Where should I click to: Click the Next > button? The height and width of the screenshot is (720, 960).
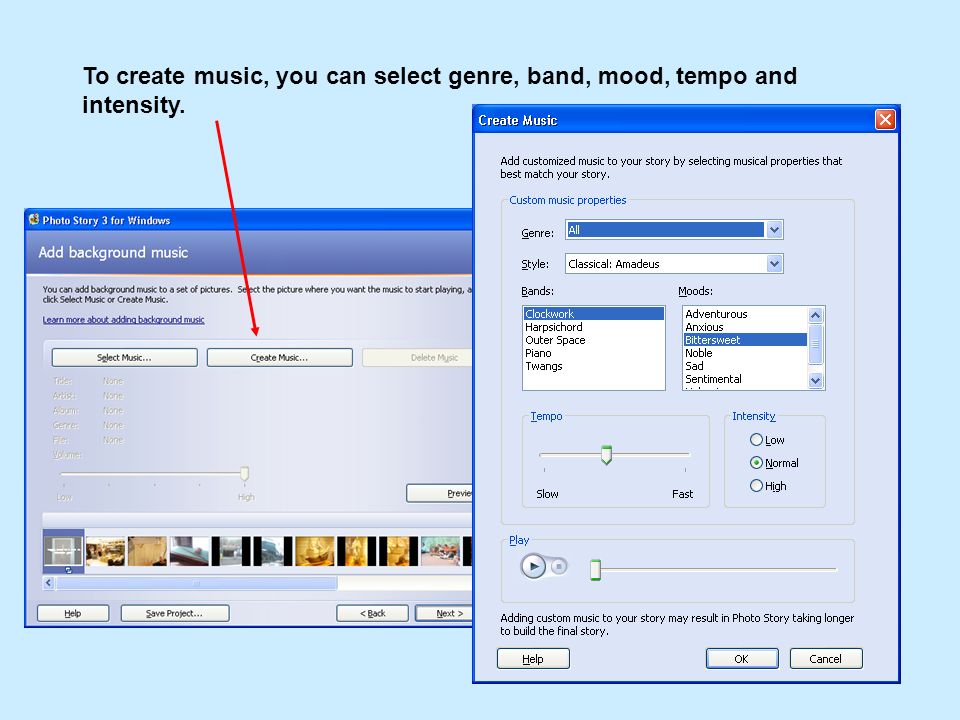click(x=444, y=613)
